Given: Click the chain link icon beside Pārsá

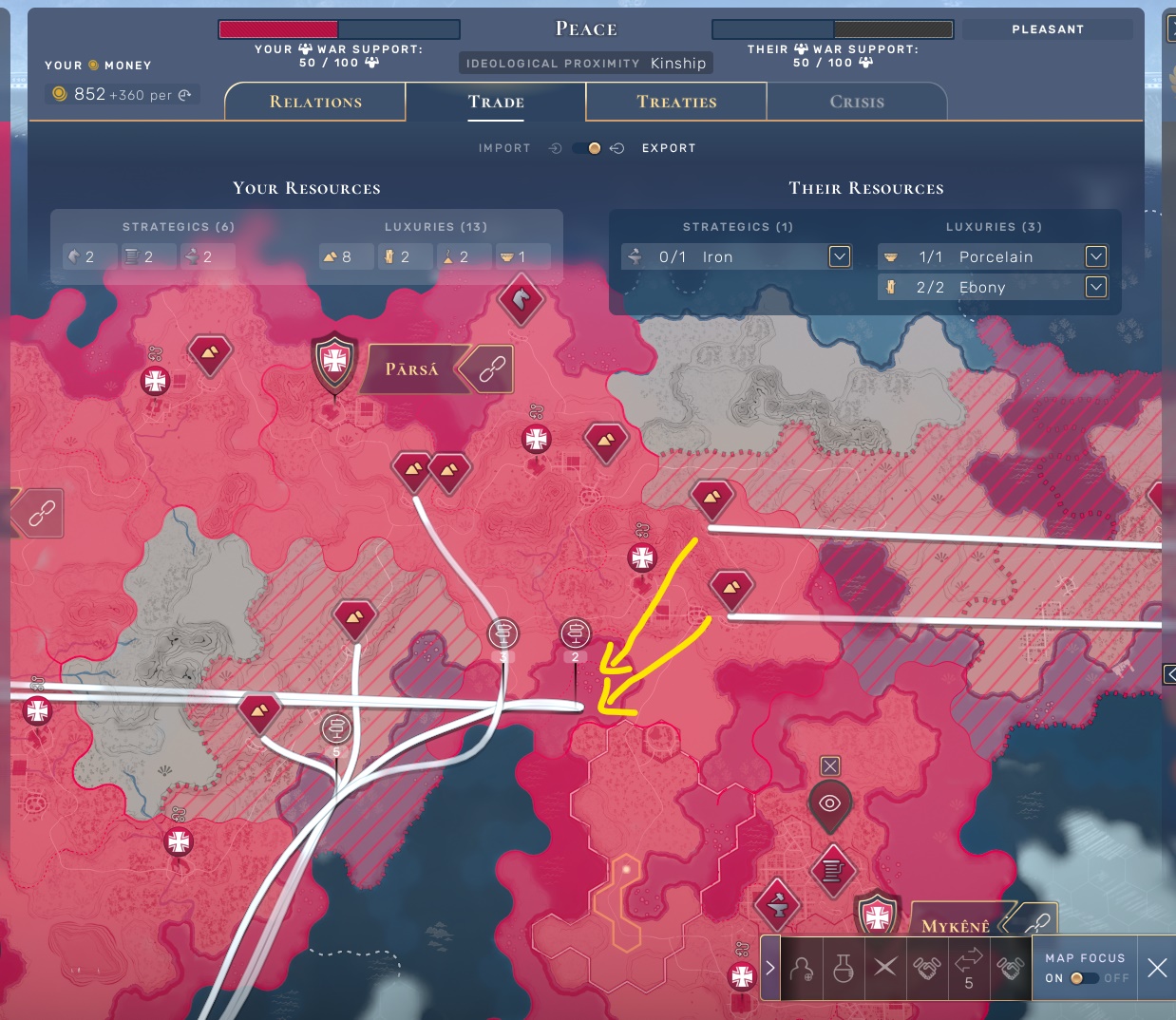Looking at the screenshot, I should 491,369.
